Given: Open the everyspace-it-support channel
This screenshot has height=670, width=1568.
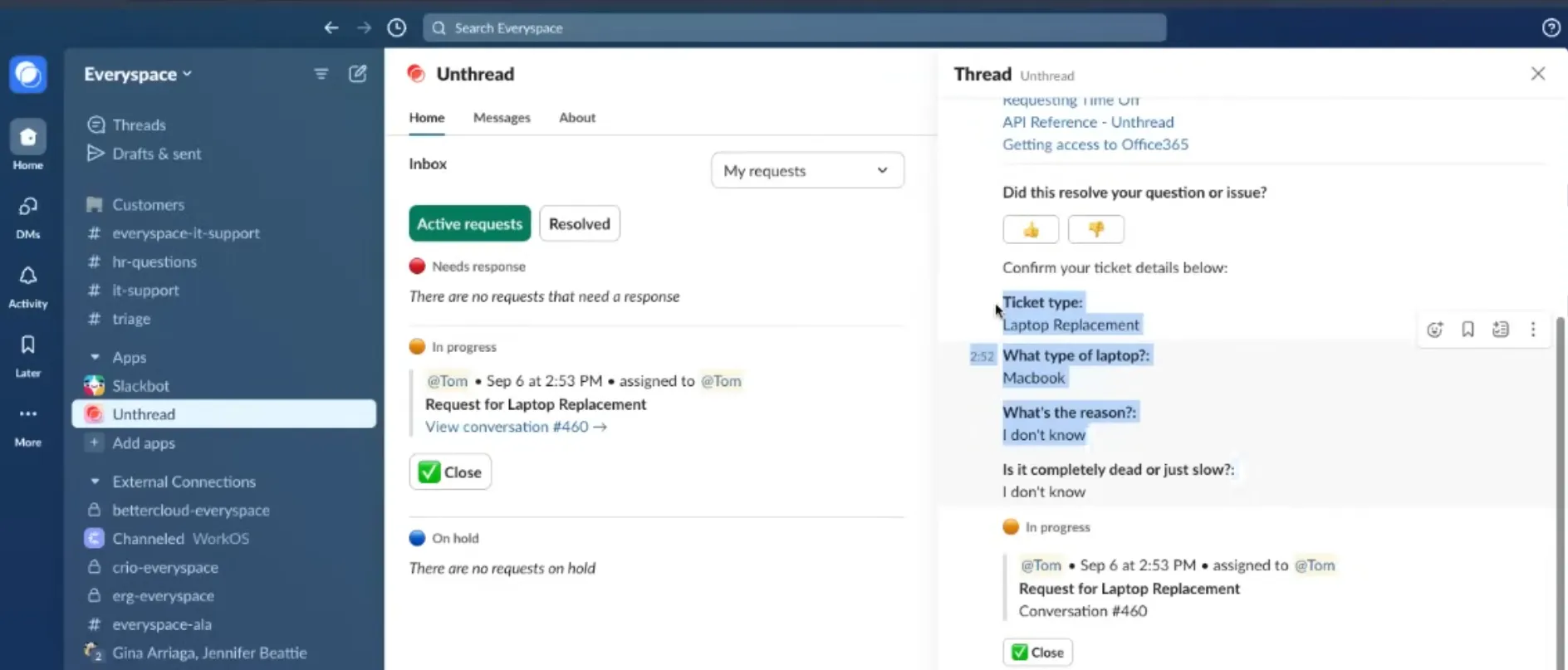Looking at the screenshot, I should [186, 233].
